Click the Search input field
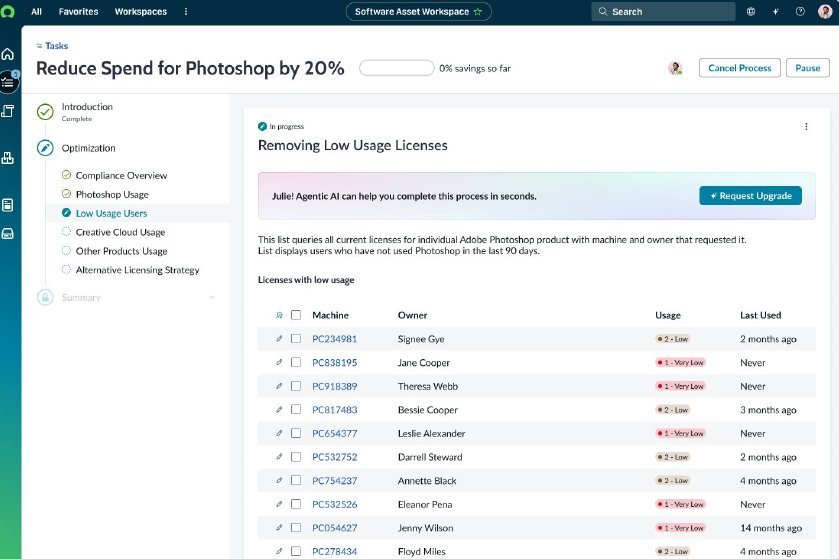The width and height of the screenshot is (839, 559). point(663,11)
